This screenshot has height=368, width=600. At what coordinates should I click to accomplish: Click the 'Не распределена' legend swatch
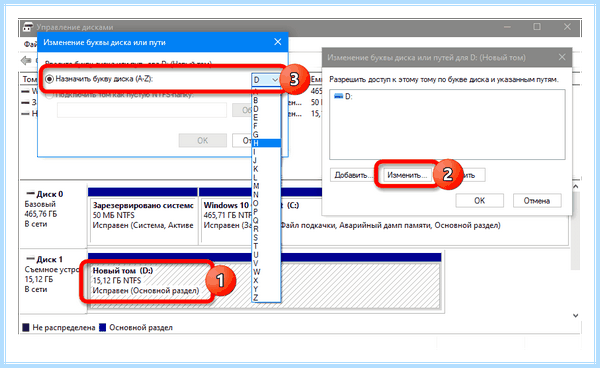[26, 327]
